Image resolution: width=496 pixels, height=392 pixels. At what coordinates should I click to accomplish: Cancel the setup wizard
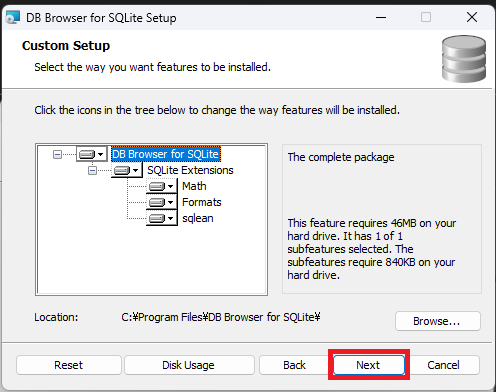pos(444,365)
